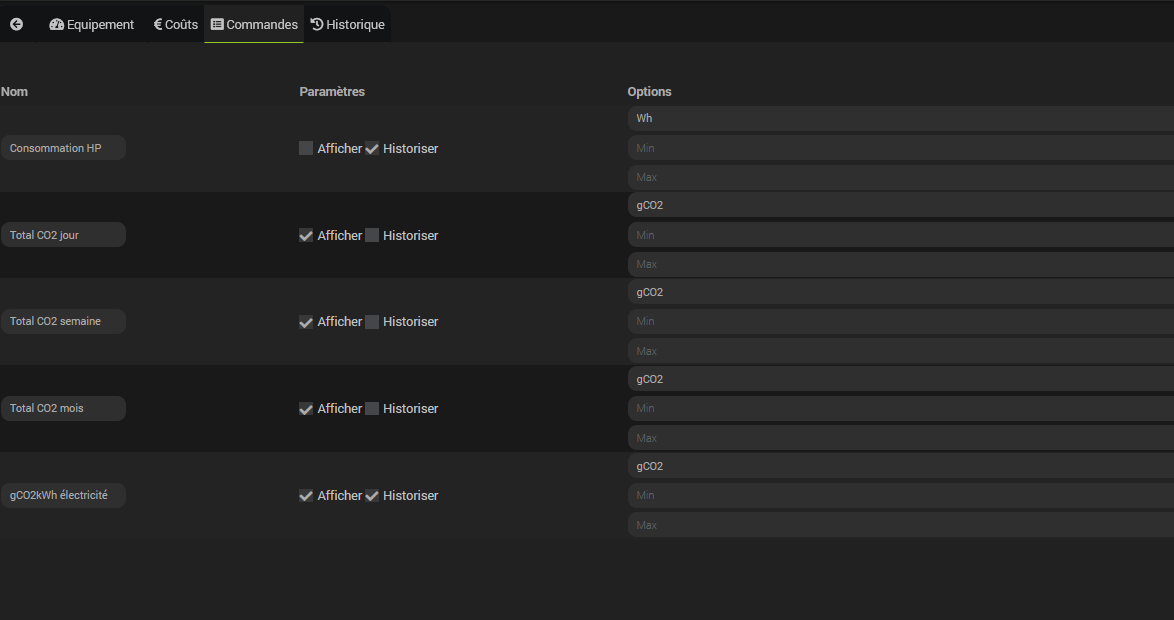Viewport: 1174px width, 620px height.
Task: Edit the gCO2 unit for Total CO2 semaine
Action: pyautogui.click(x=900, y=292)
